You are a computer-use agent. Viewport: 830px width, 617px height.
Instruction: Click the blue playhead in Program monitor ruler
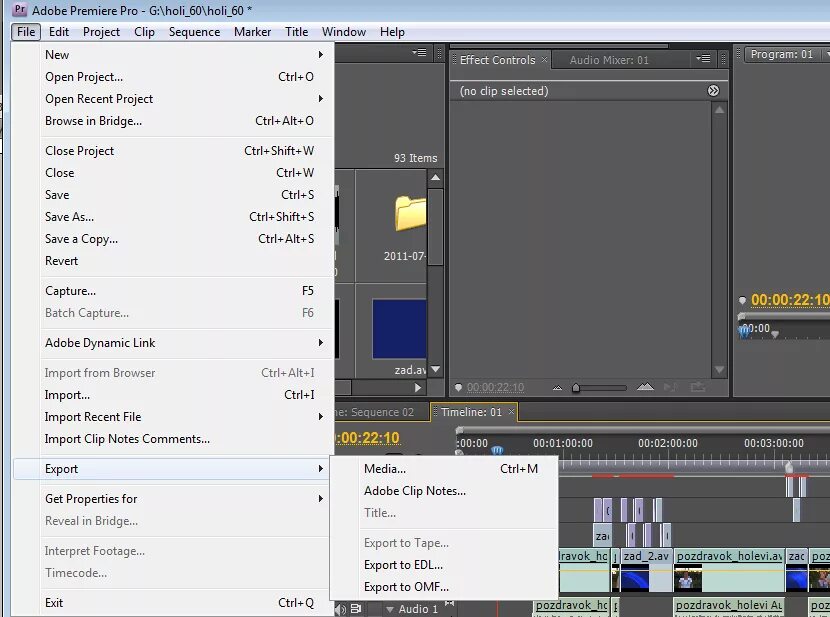[744, 332]
